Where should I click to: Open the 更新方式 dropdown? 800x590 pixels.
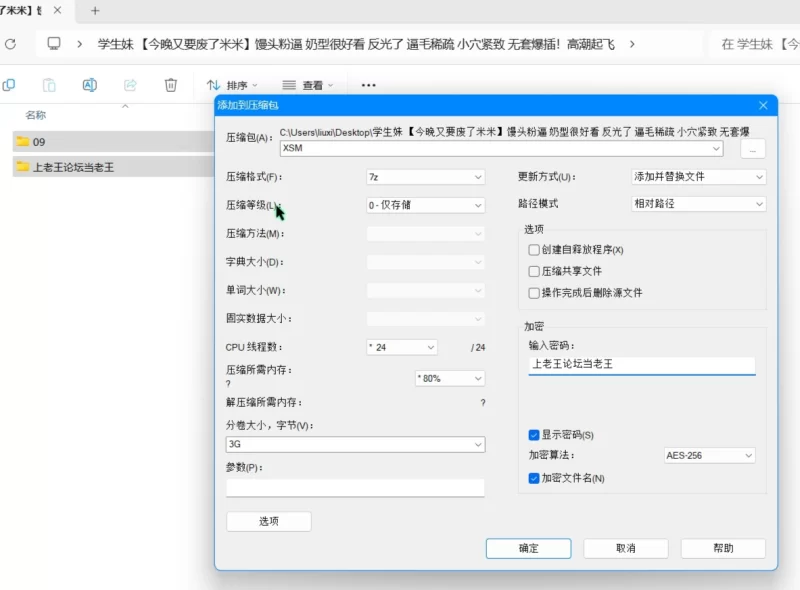click(x=698, y=177)
